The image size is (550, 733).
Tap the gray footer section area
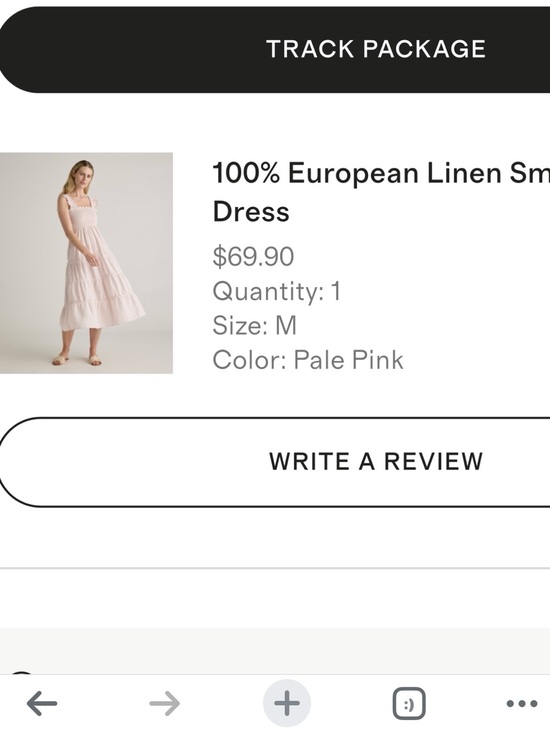pos(275,651)
